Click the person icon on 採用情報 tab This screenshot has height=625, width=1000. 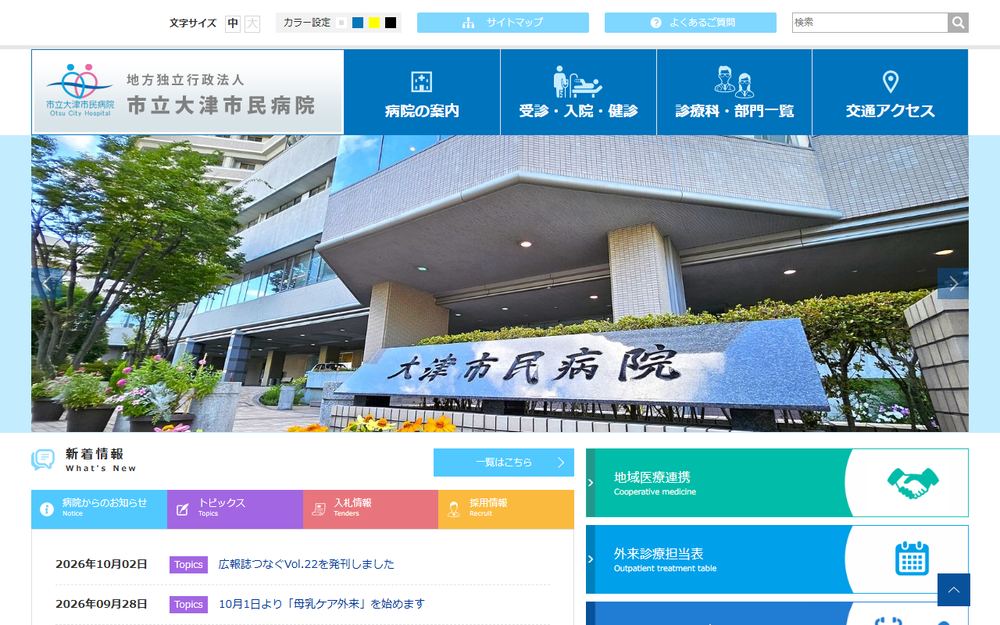pyautogui.click(x=453, y=509)
